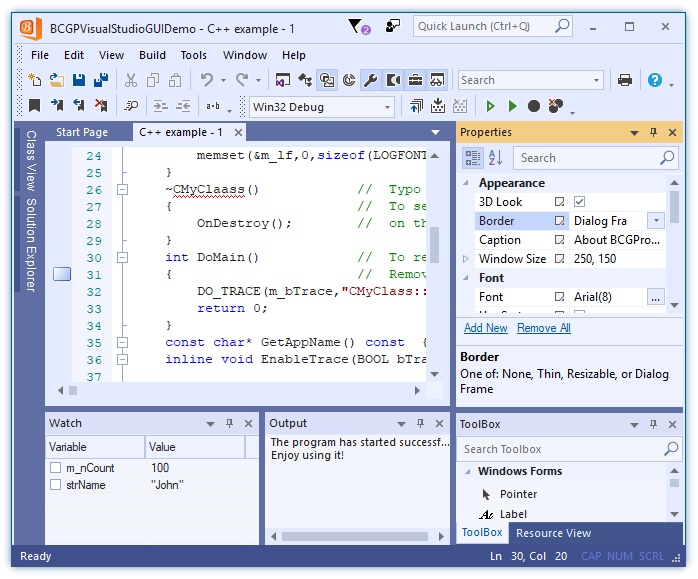Collapse the code fold at line 26
698x579 pixels.
pyautogui.click(x=122, y=190)
